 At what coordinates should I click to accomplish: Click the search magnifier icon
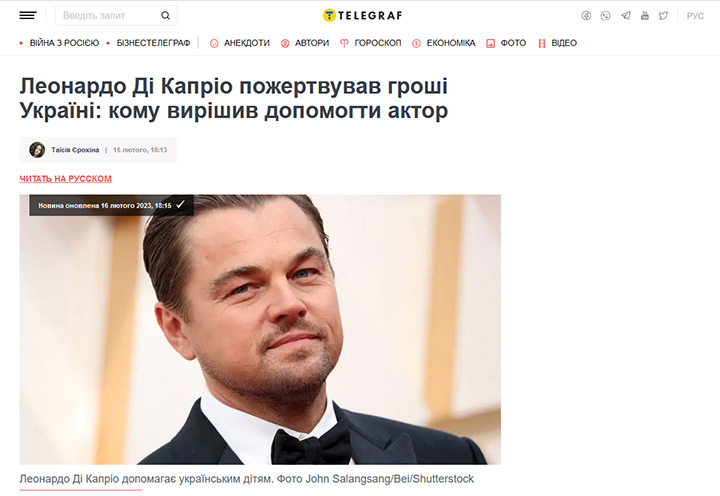[x=165, y=16]
